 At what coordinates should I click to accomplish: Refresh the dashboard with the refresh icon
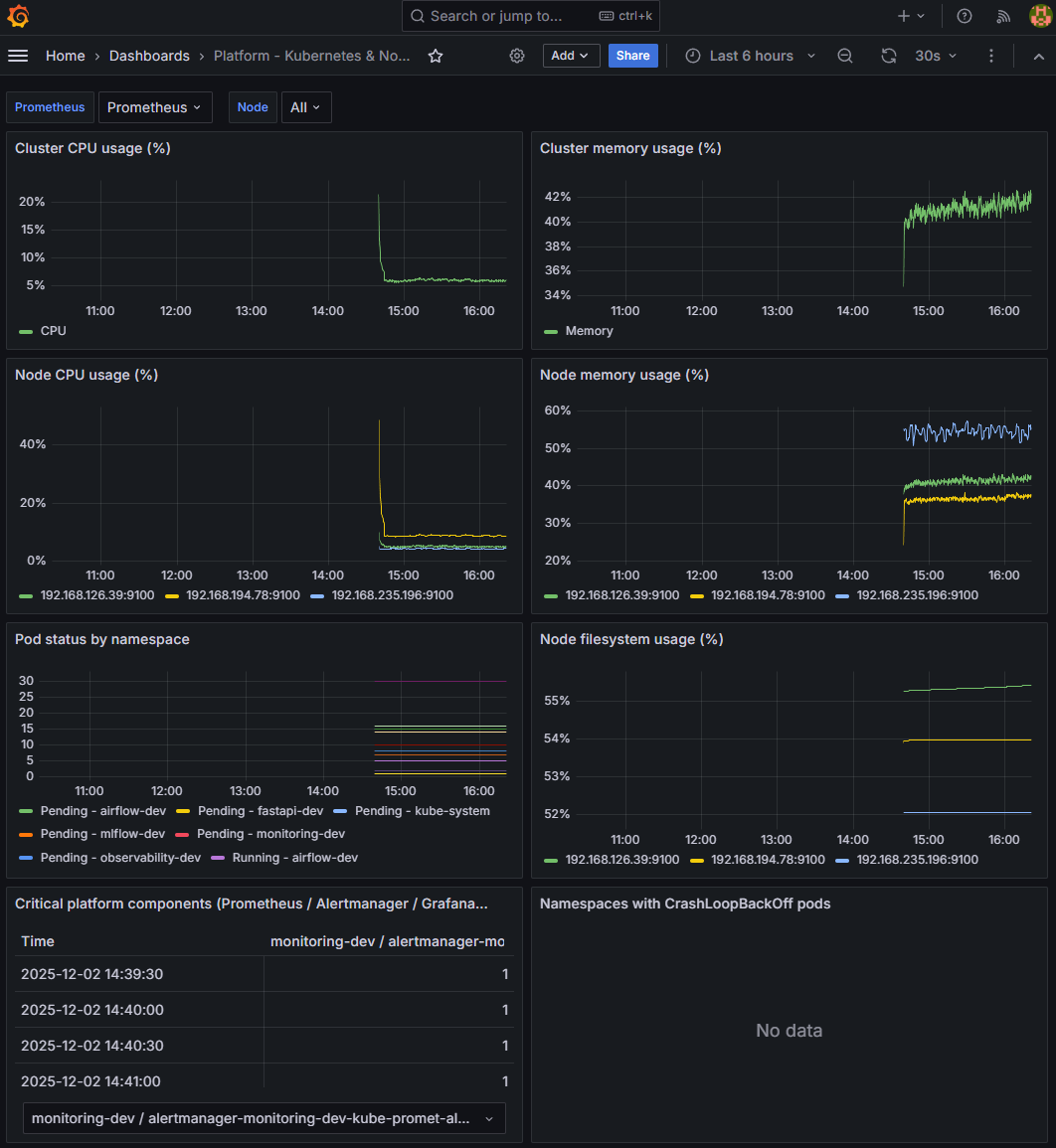[x=888, y=56]
